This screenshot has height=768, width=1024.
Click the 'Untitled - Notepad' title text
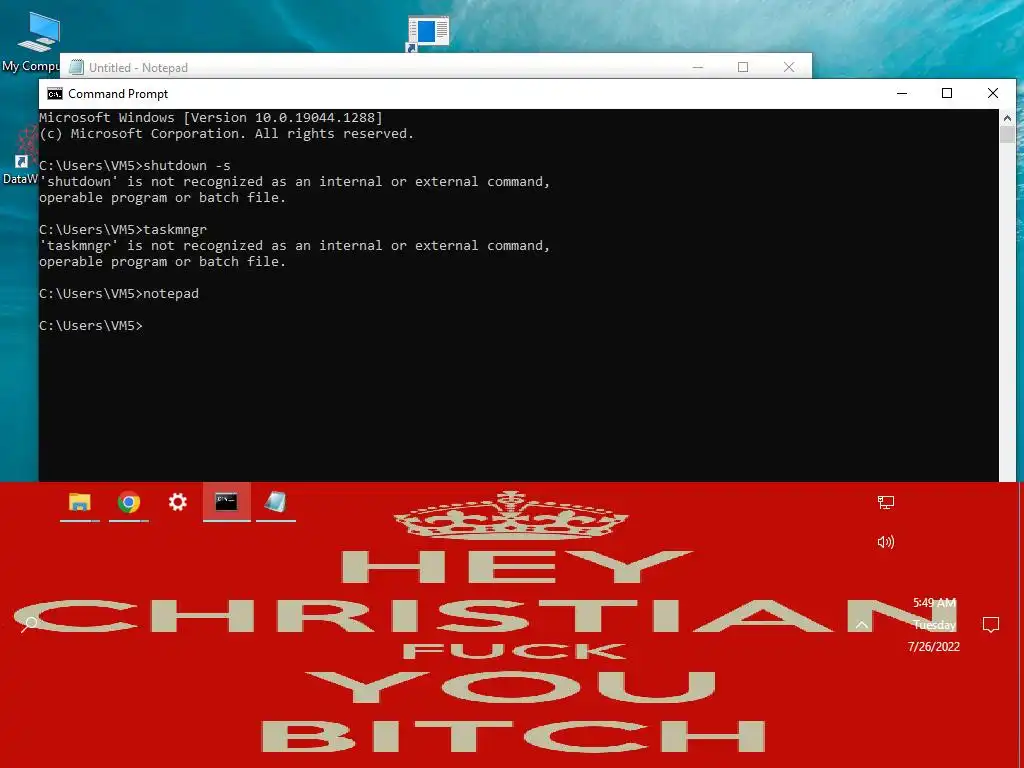(x=138, y=68)
